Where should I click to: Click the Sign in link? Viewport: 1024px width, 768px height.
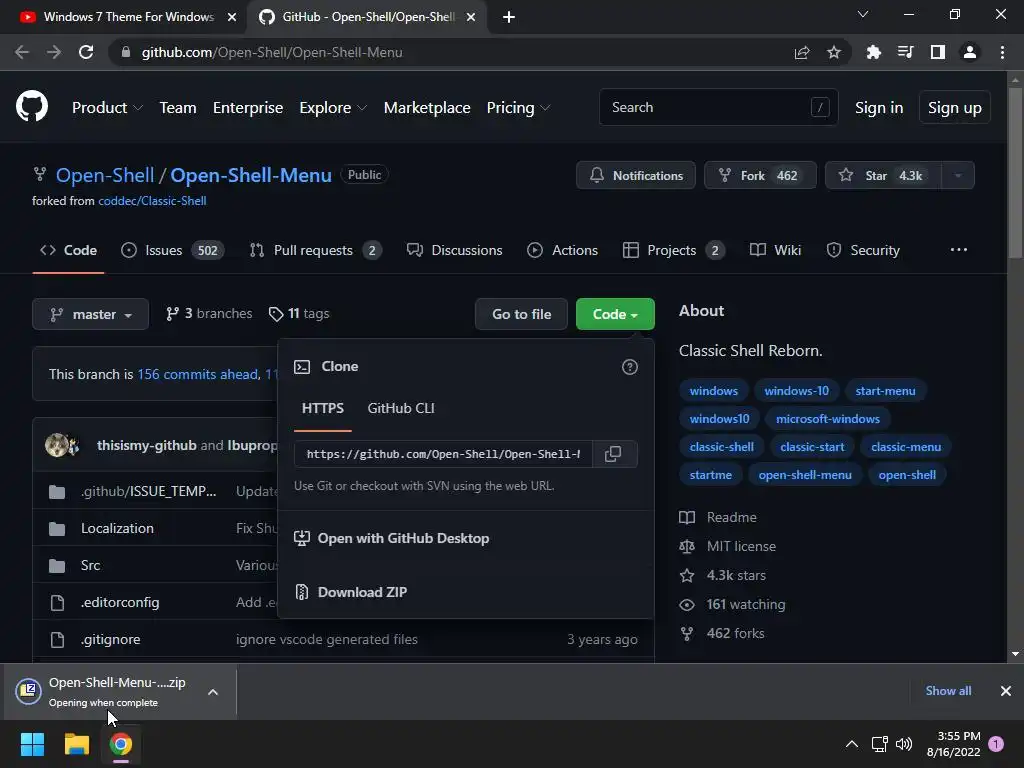(x=879, y=108)
